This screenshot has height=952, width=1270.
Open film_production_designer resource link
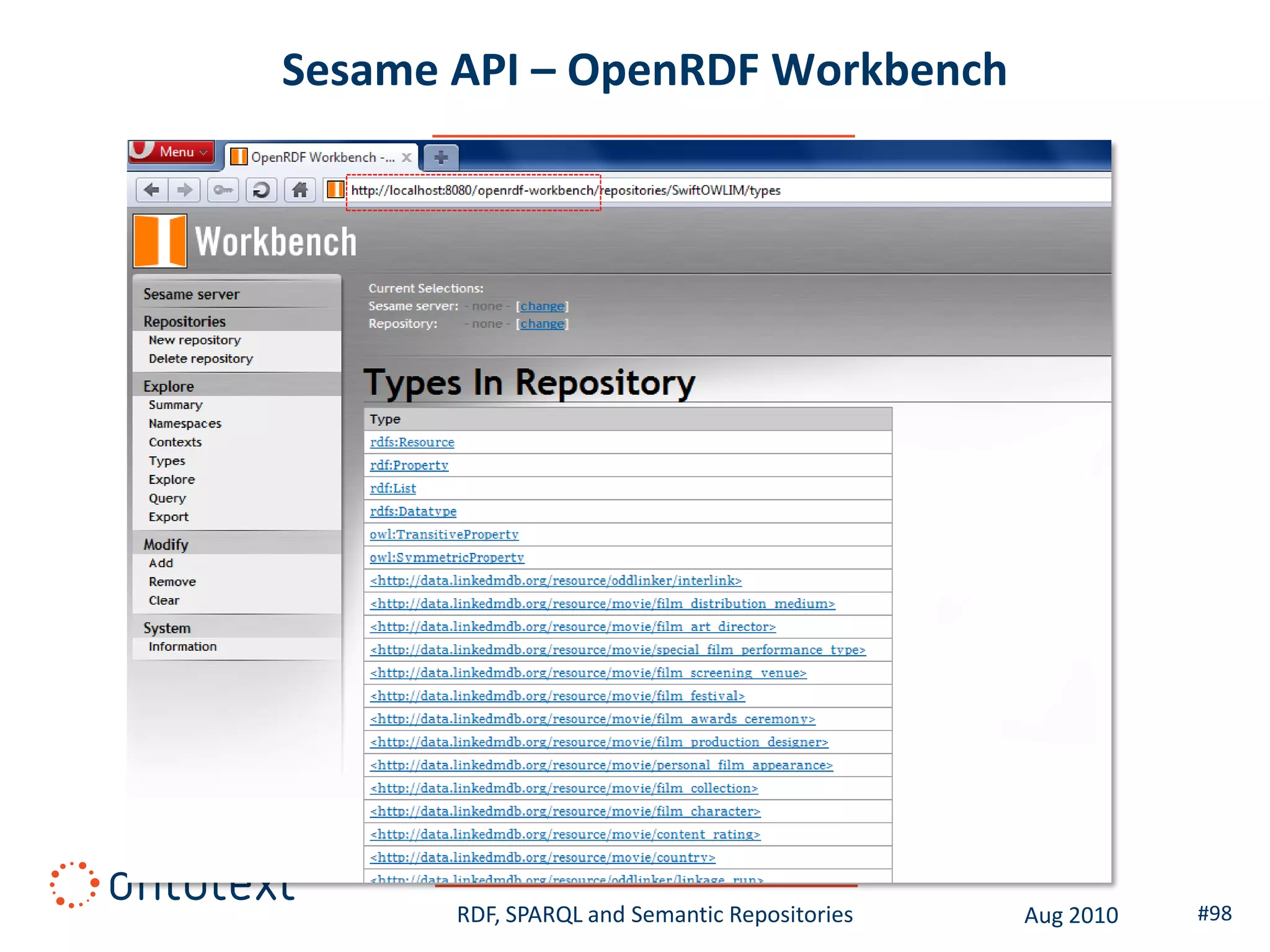[599, 742]
